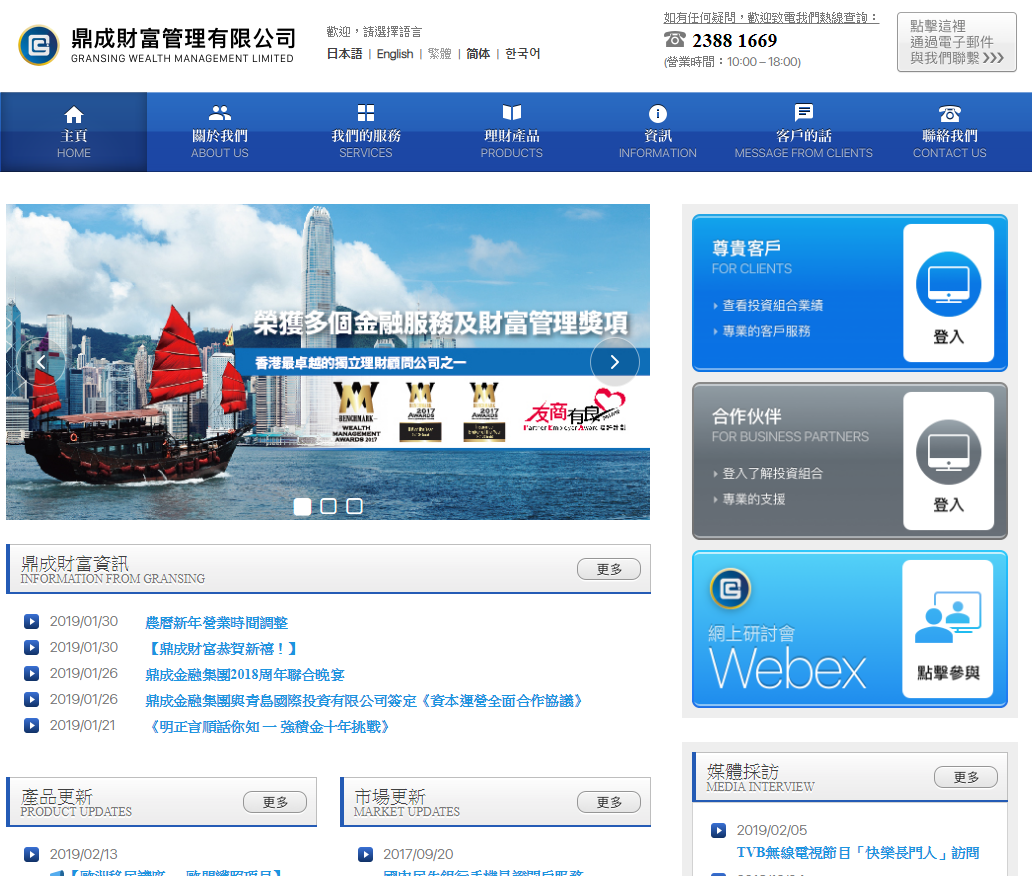Click the 網上研討會 Webex banner text
The height and width of the screenshot is (876, 1032).
tap(788, 657)
